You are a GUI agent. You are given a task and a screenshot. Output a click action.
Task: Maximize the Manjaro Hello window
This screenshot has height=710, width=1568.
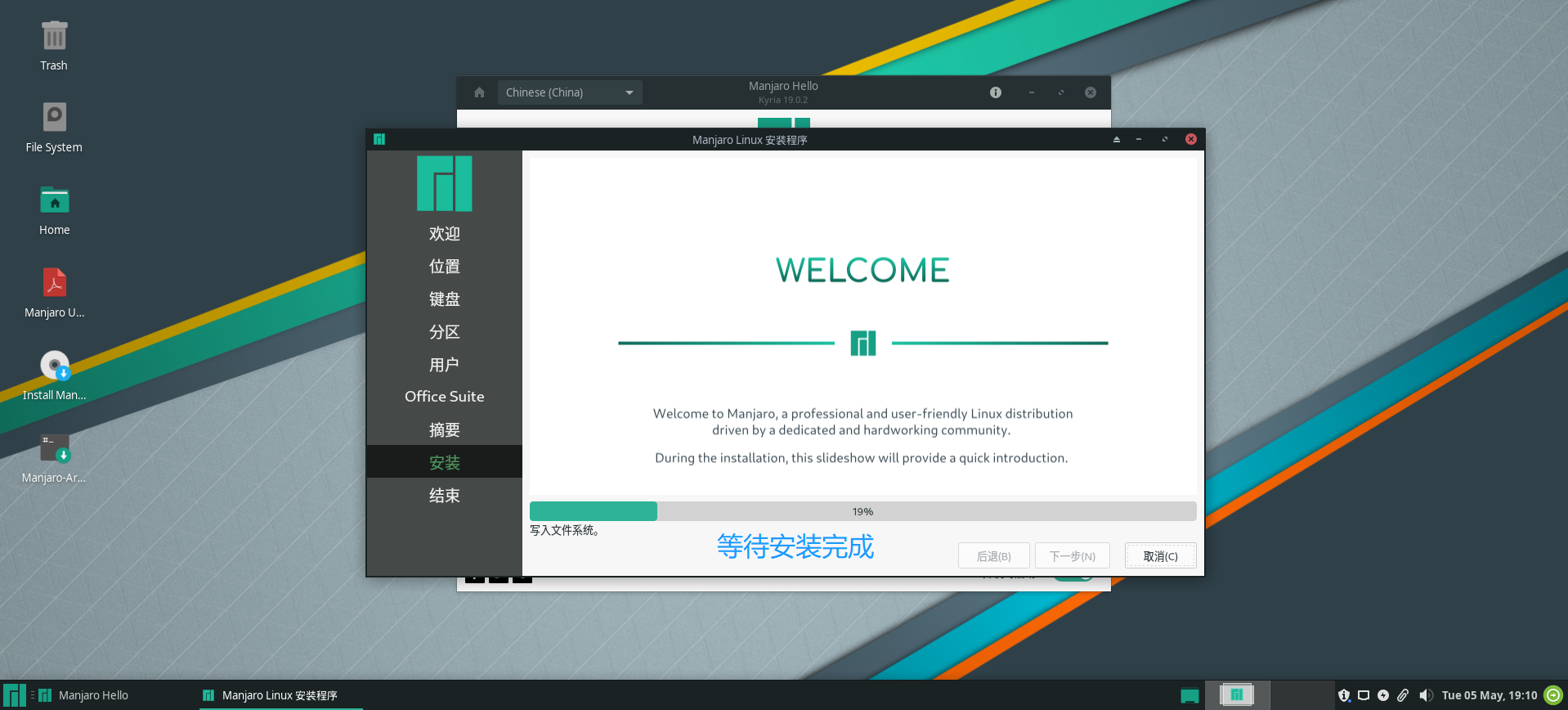1061,92
